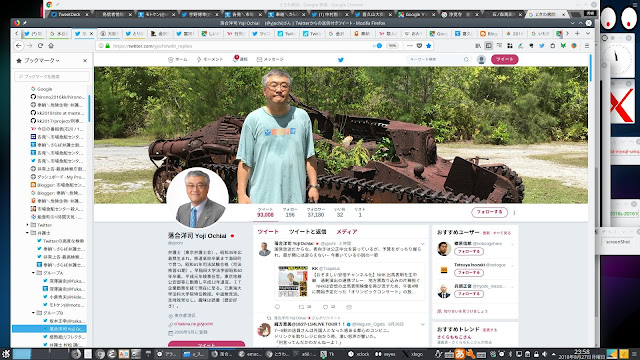Screen dimensions: 640x360
Task: Open Twitter 通知 notifications
Action: pyautogui.click(x=240, y=59)
